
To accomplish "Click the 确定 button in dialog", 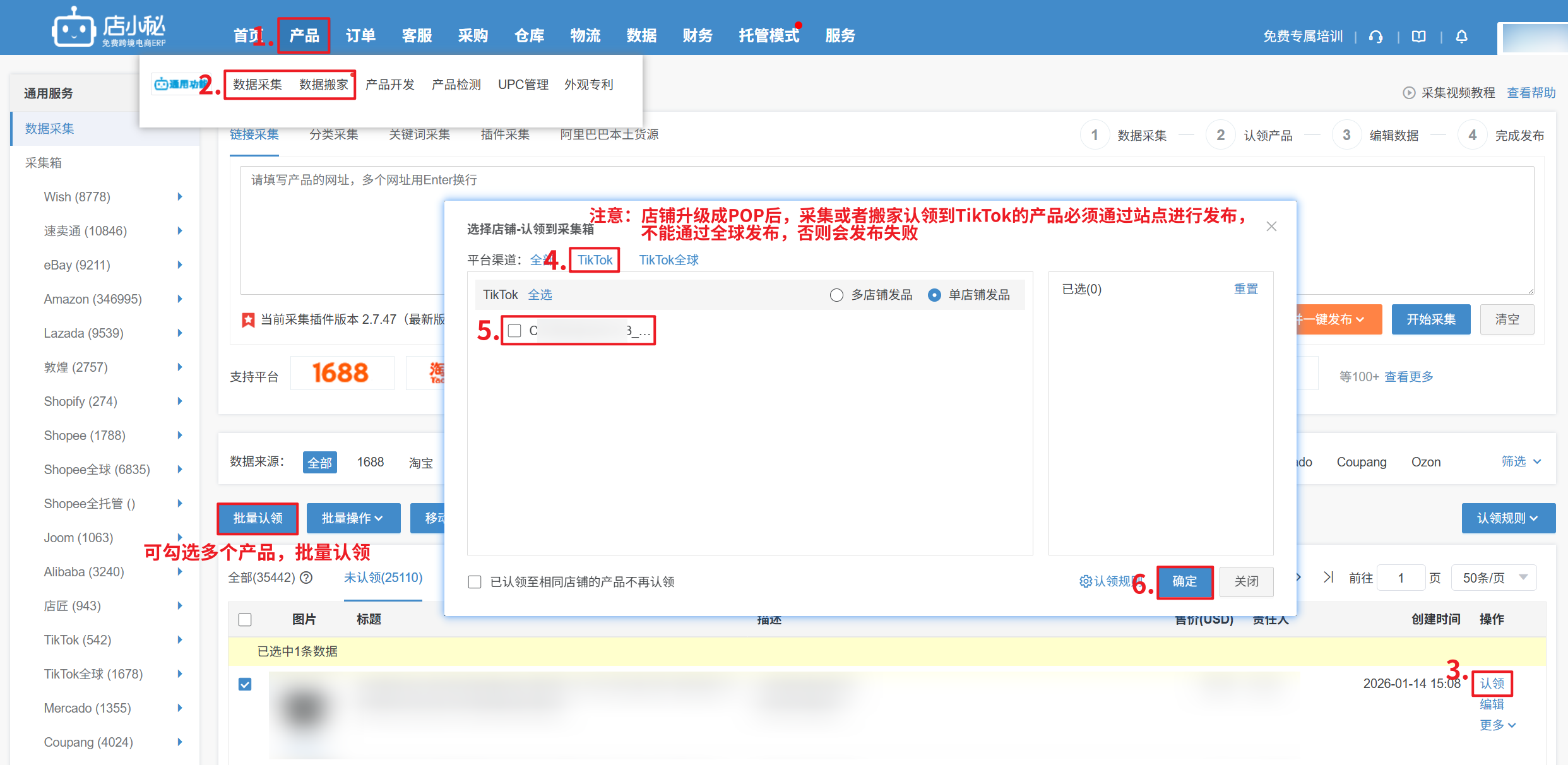I will [x=1184, y=581].
